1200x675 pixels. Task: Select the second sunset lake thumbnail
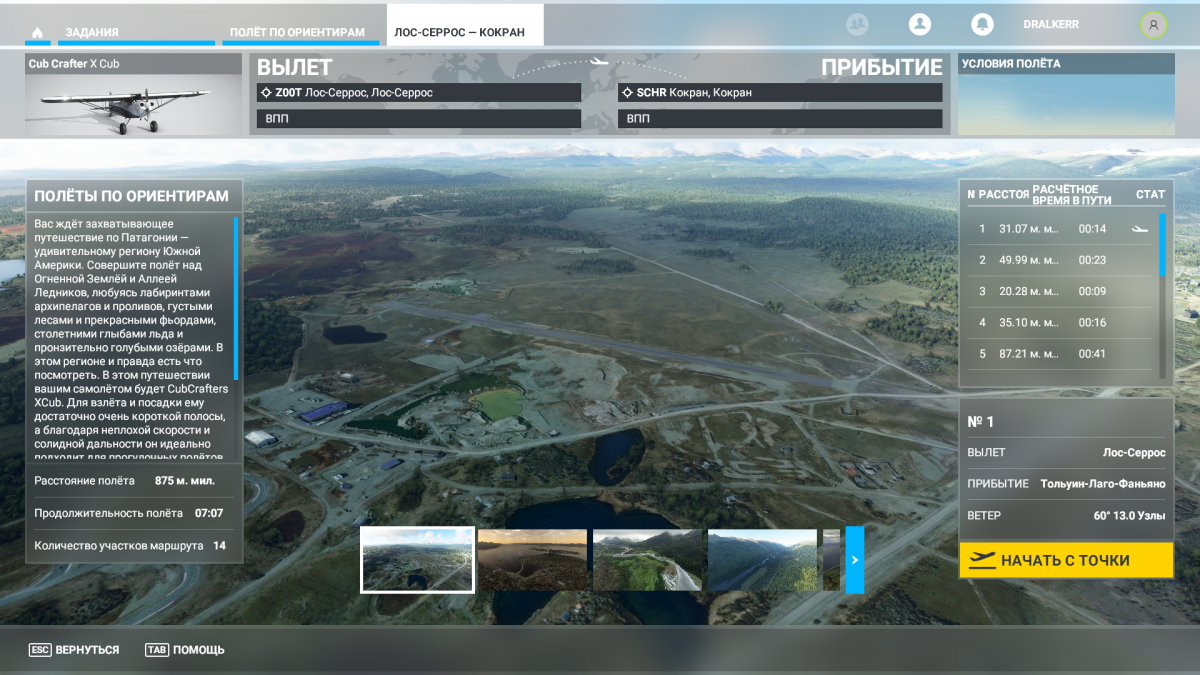coord(532,560)
